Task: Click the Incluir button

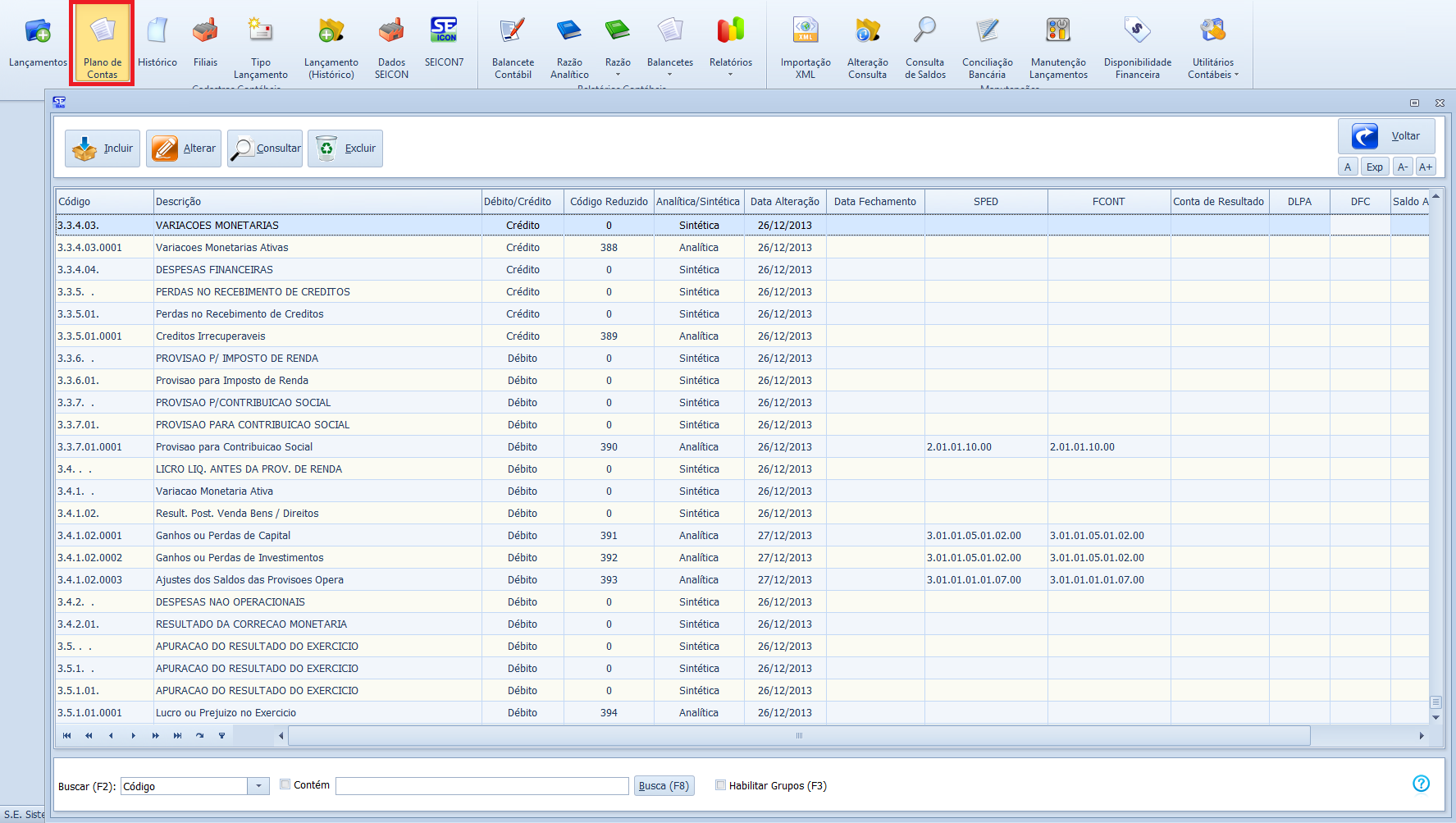Action: (103, 149)
